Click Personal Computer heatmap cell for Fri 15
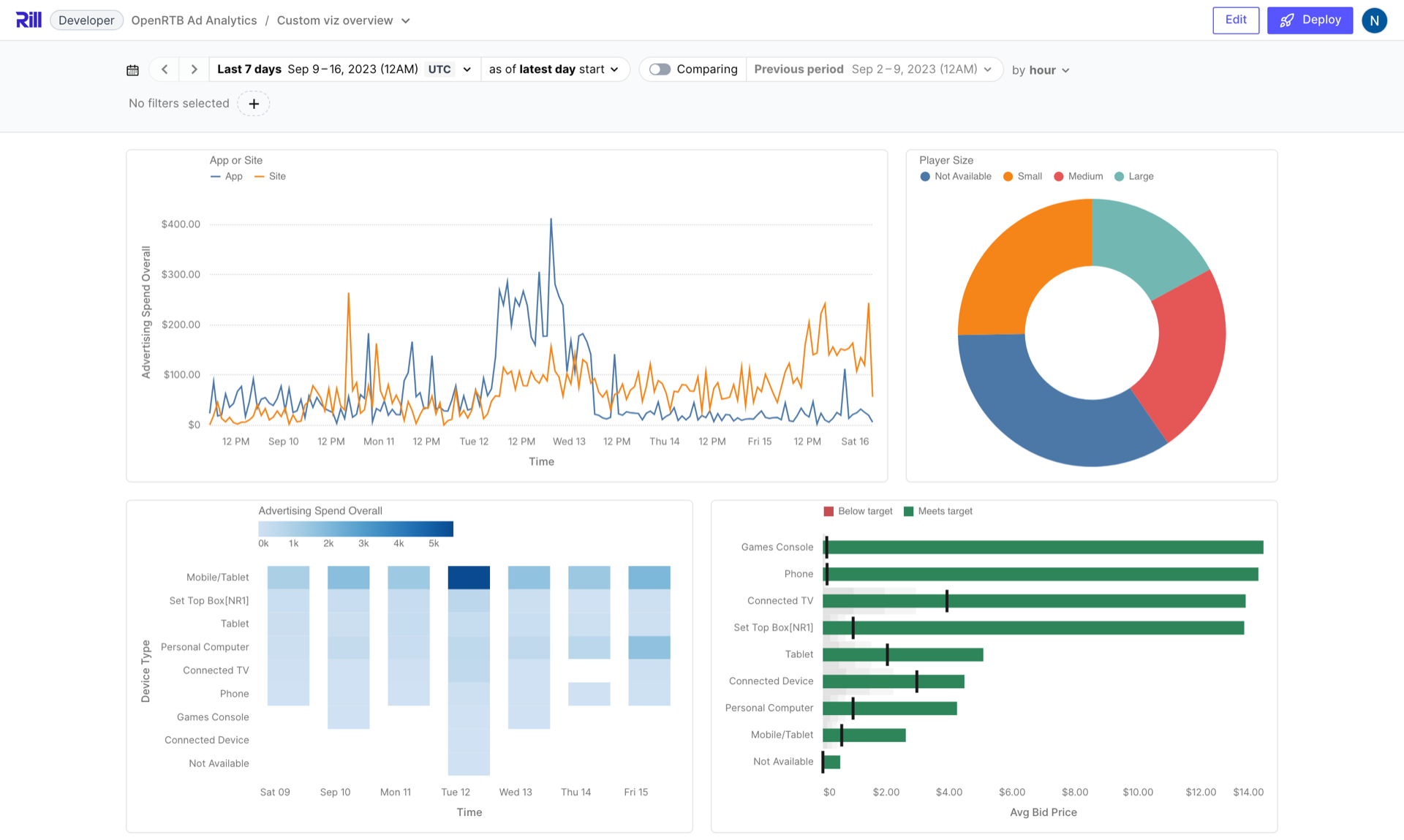Screen dimensions: 1404x840 pyautogui.click(x=649, y=648)
